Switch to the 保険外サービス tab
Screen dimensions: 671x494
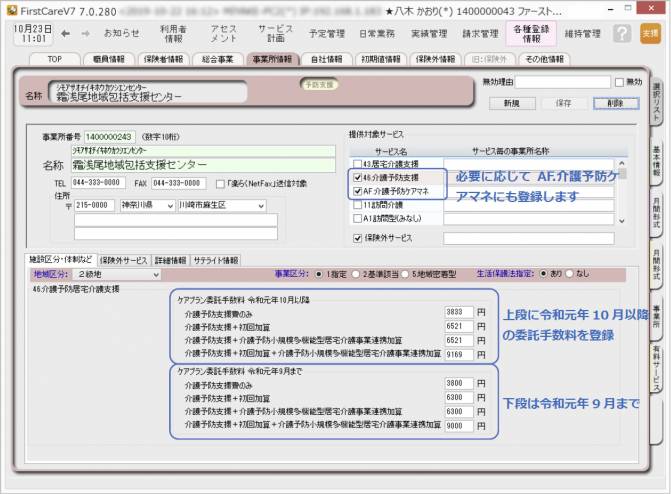(x=124, y=259)
